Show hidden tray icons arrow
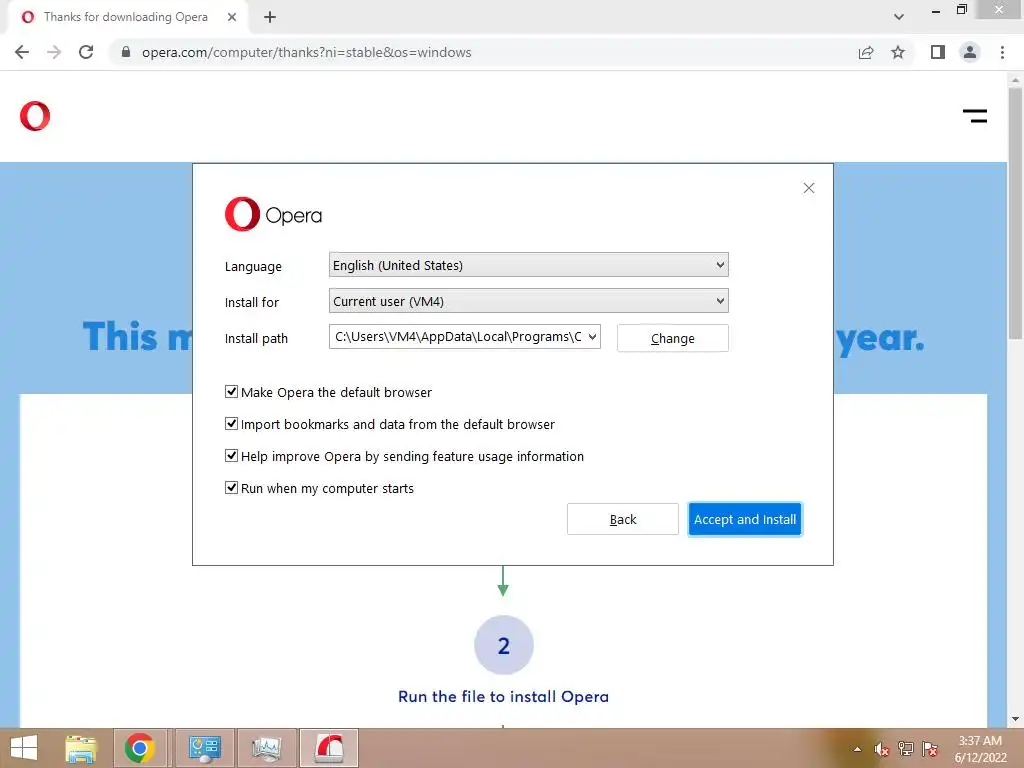The height and width of the screenshot is (768, 1024). pyautogui.click(x=857, y=749)
